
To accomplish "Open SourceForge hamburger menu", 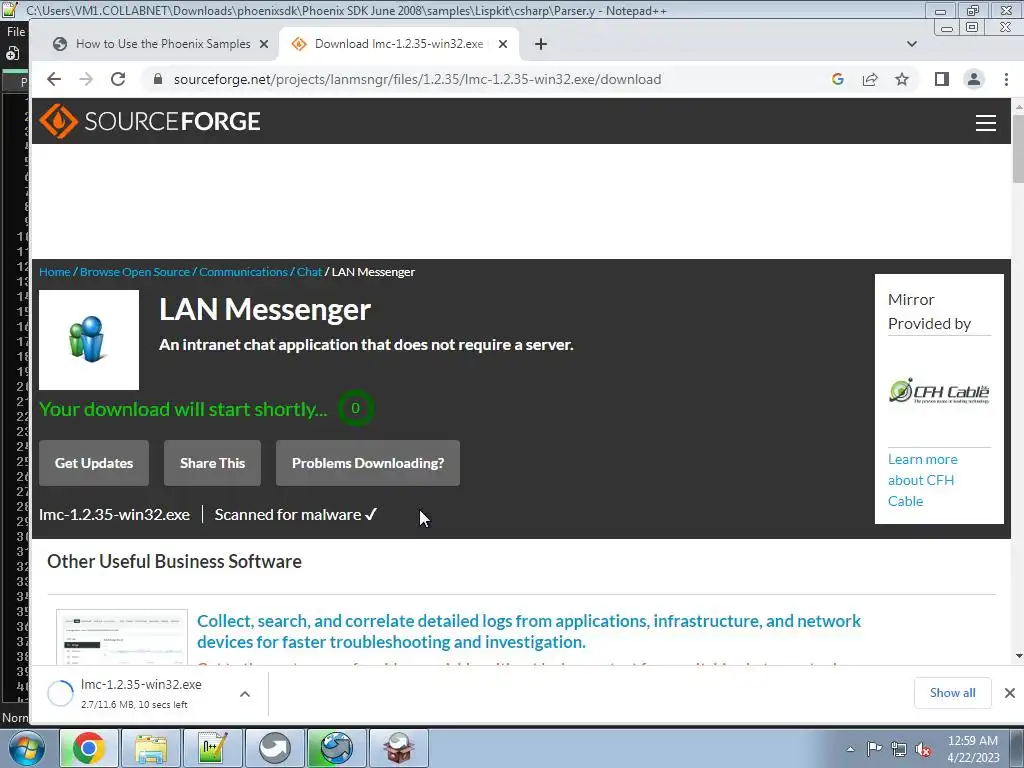I will [985, 122].
